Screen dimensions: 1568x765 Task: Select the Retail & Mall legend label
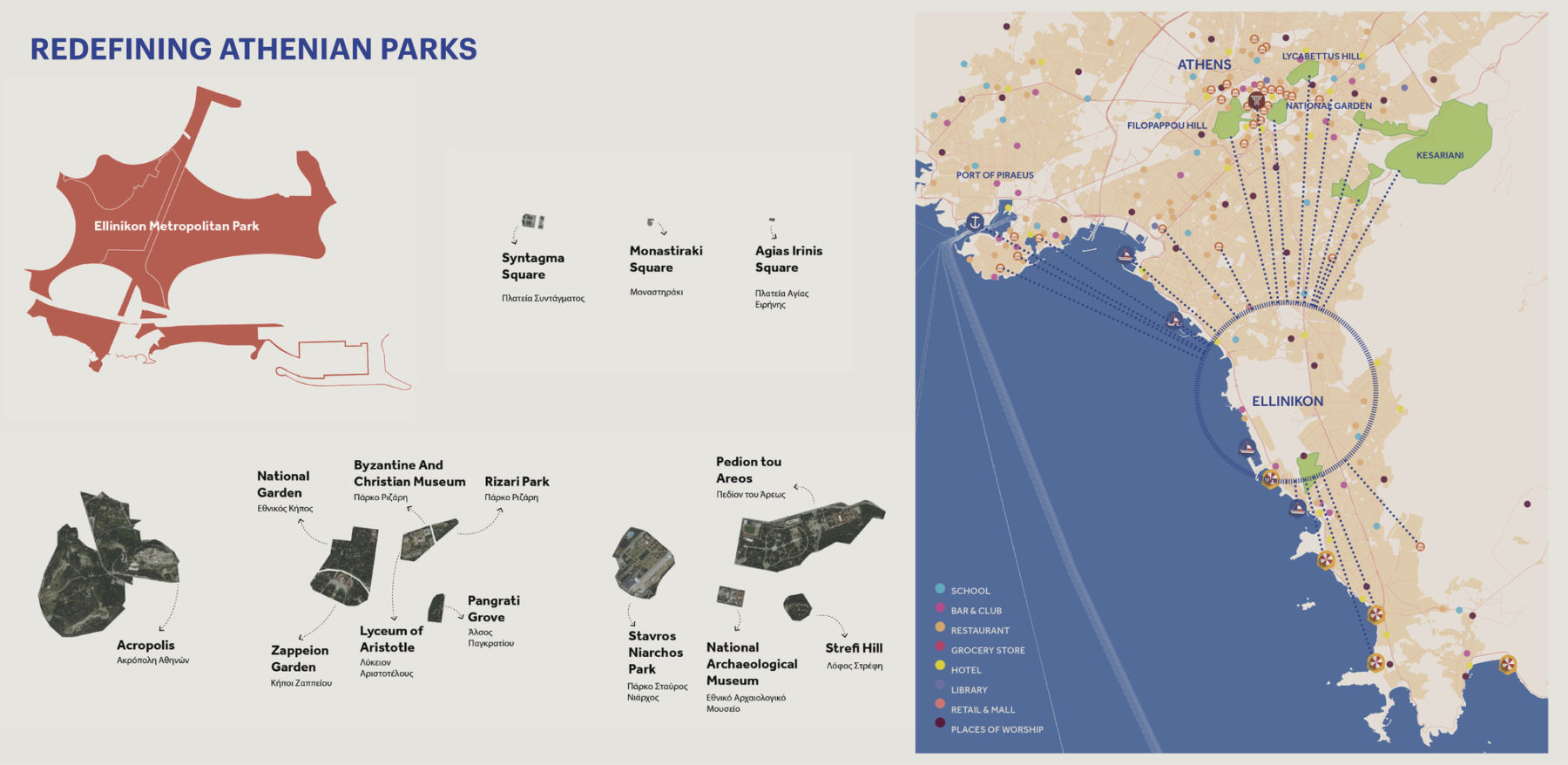(983, 710)
